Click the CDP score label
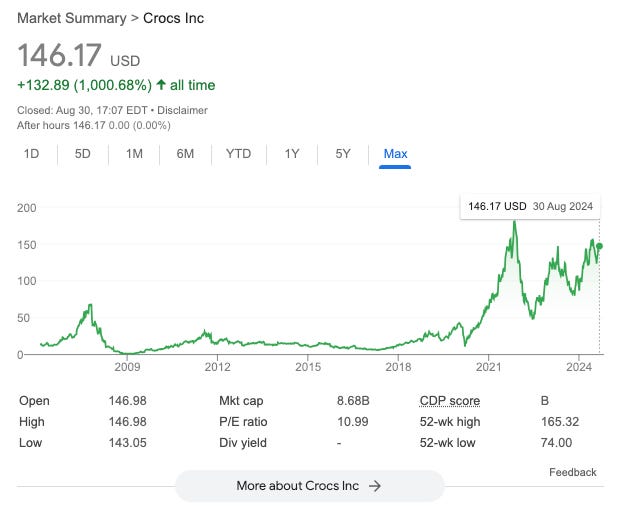Image resolution: width=617 pixels, height=509 pixels. [450, 401]
